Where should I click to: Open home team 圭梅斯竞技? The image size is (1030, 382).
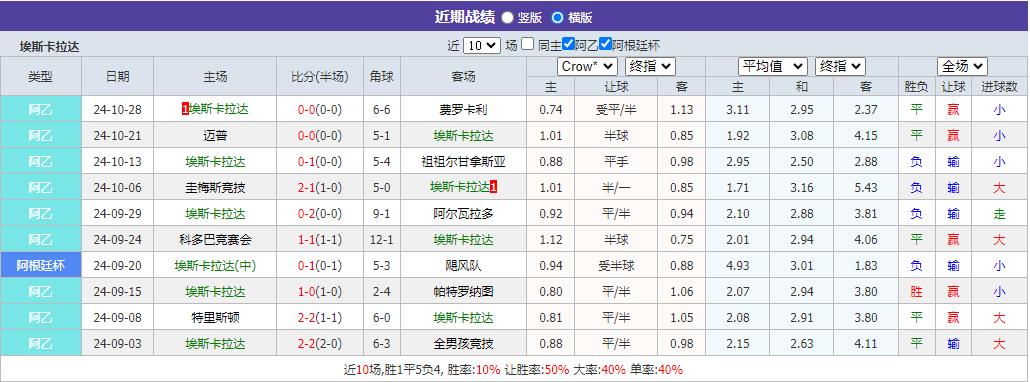point(215,188)
